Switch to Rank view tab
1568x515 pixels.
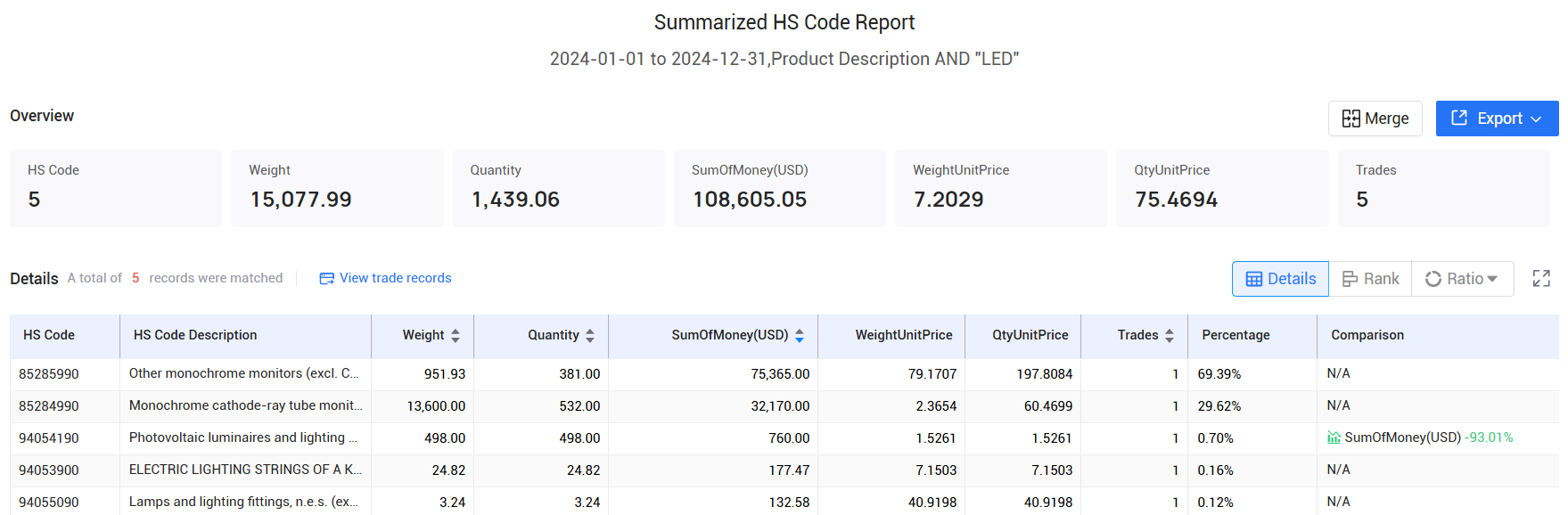point(1370,279)
